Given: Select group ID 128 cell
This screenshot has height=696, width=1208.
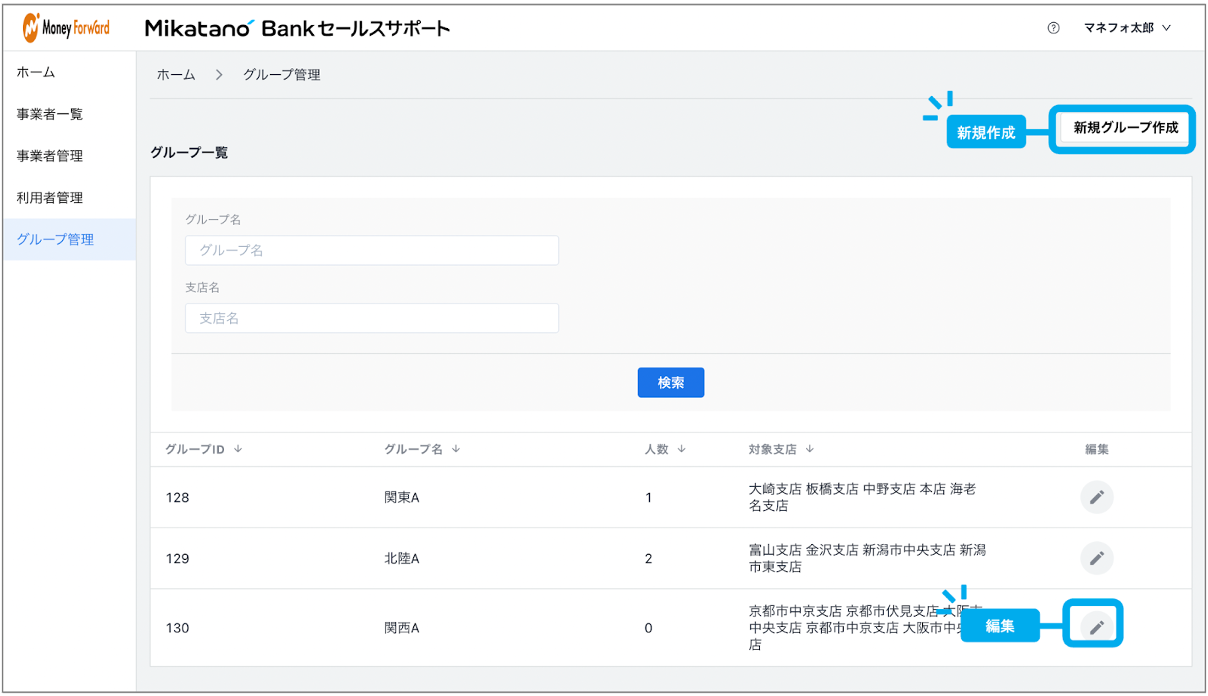Looking at the screenshot, I should pos(177,497).
